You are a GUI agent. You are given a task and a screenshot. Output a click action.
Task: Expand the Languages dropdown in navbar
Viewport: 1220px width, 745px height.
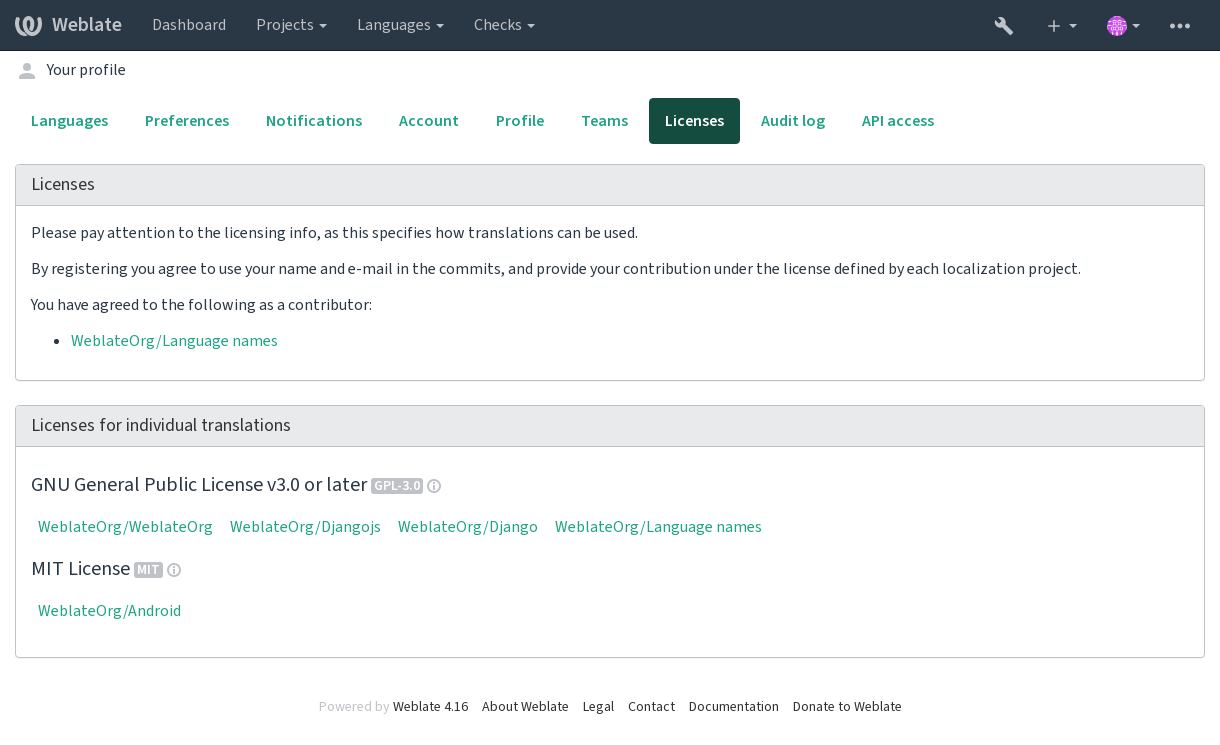tap(400, 25)
